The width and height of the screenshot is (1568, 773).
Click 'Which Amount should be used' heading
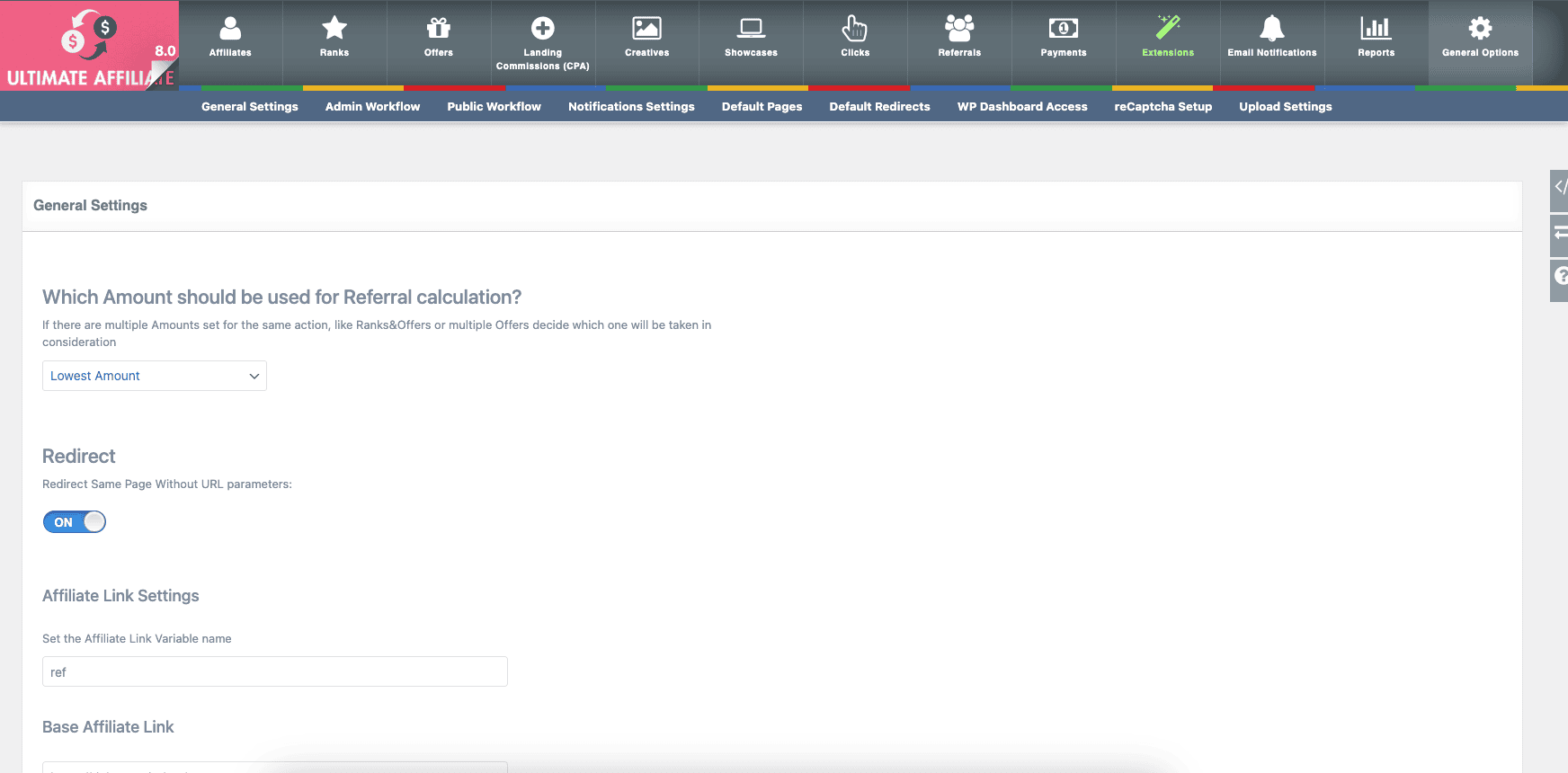281,297
